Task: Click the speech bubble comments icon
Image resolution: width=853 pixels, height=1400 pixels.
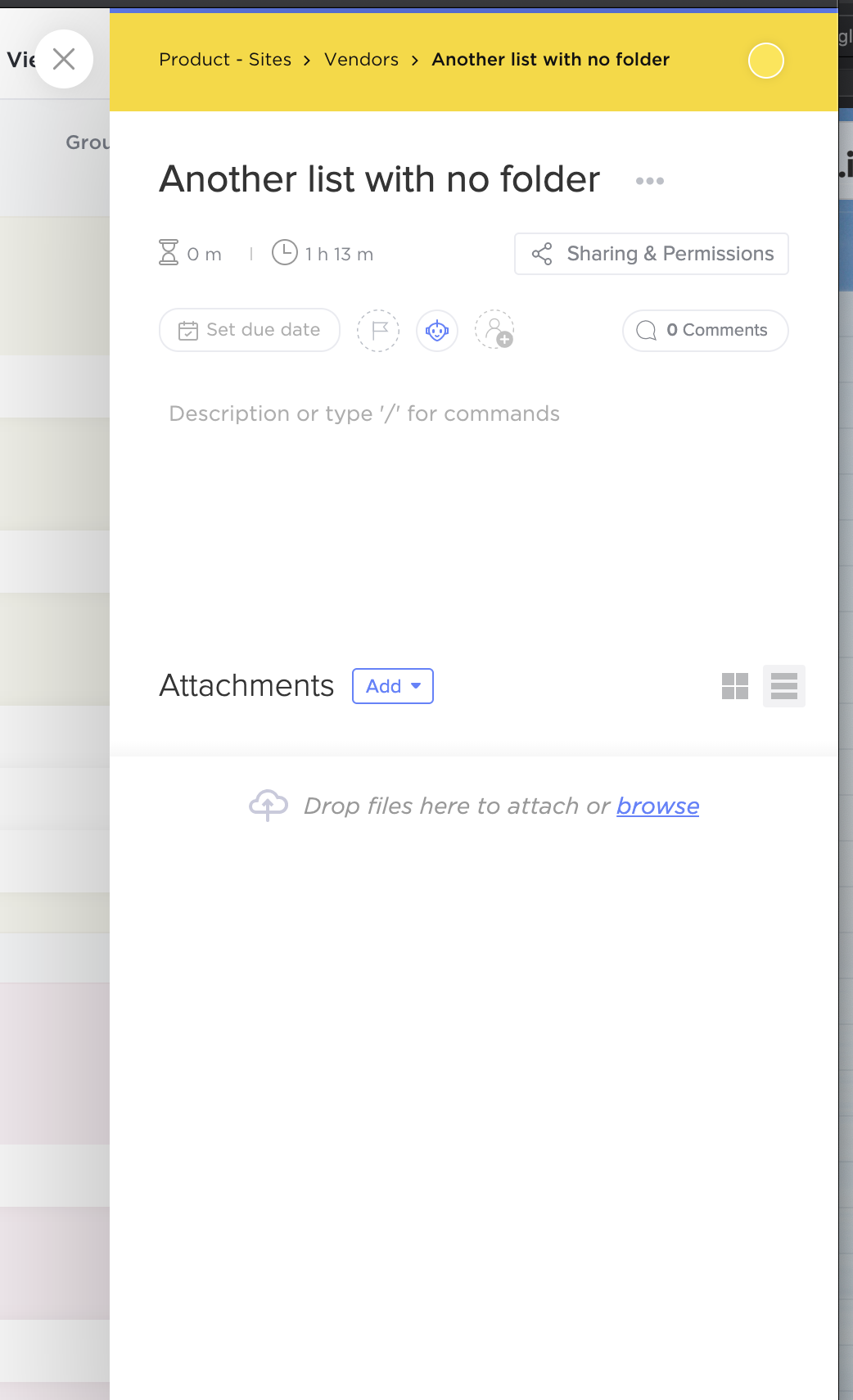Action: point(647,331)
